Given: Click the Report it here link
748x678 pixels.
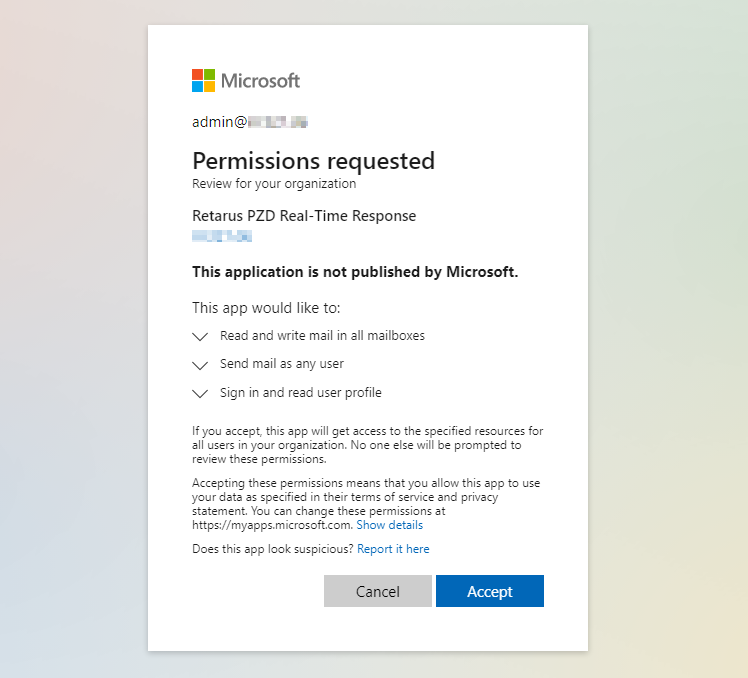Looking at the screenshot, I should coord(393,549).
